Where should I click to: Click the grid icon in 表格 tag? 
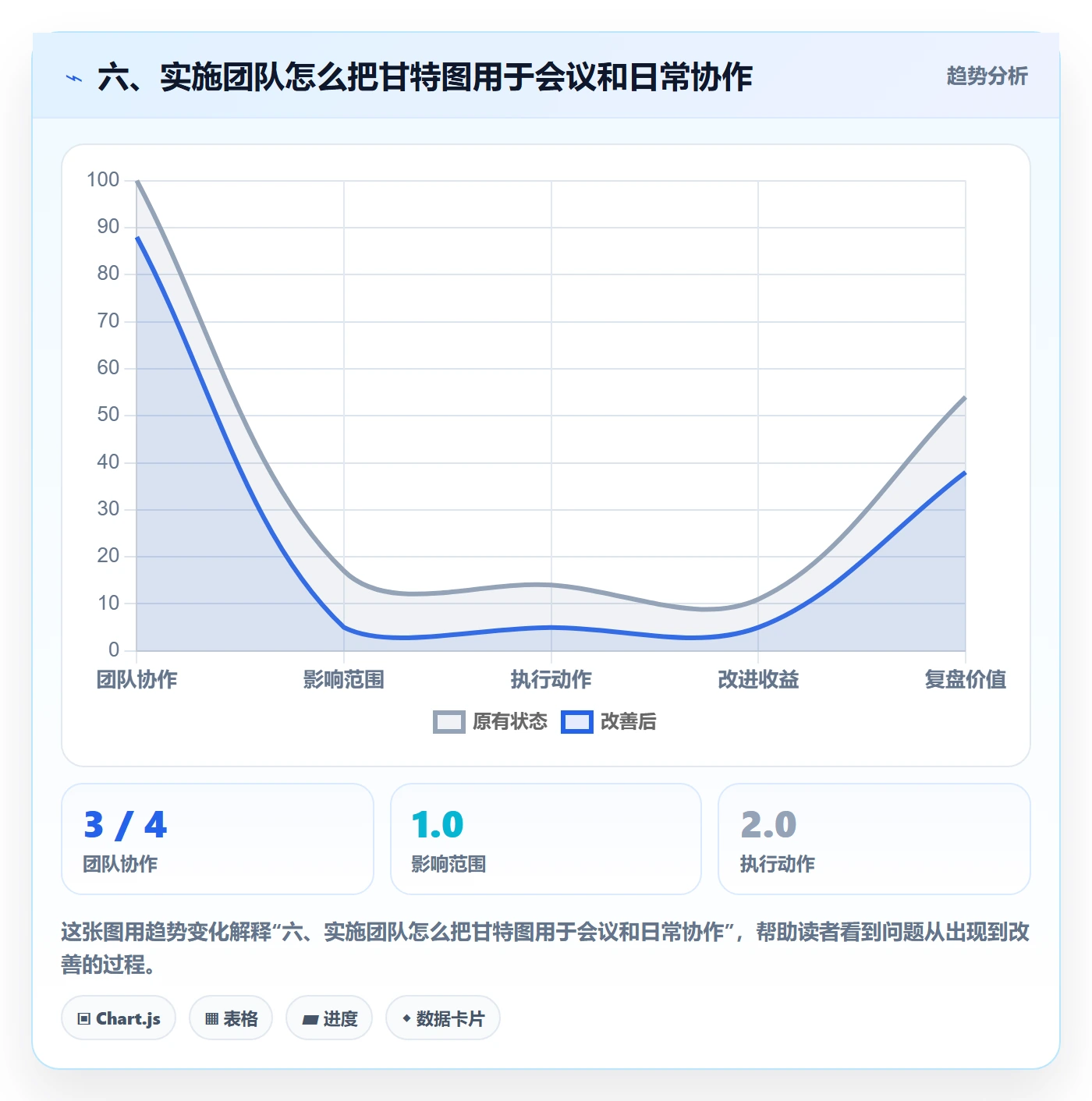coord(211,1019)
